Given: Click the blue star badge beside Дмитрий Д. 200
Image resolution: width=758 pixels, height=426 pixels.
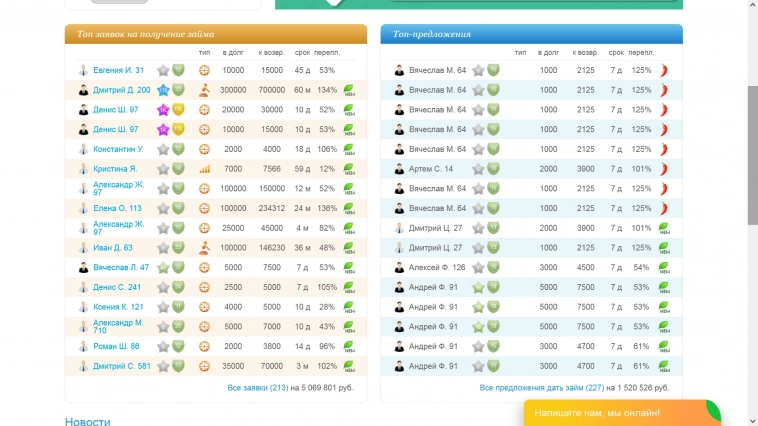Looking at the screenshot, I should 163,90.
